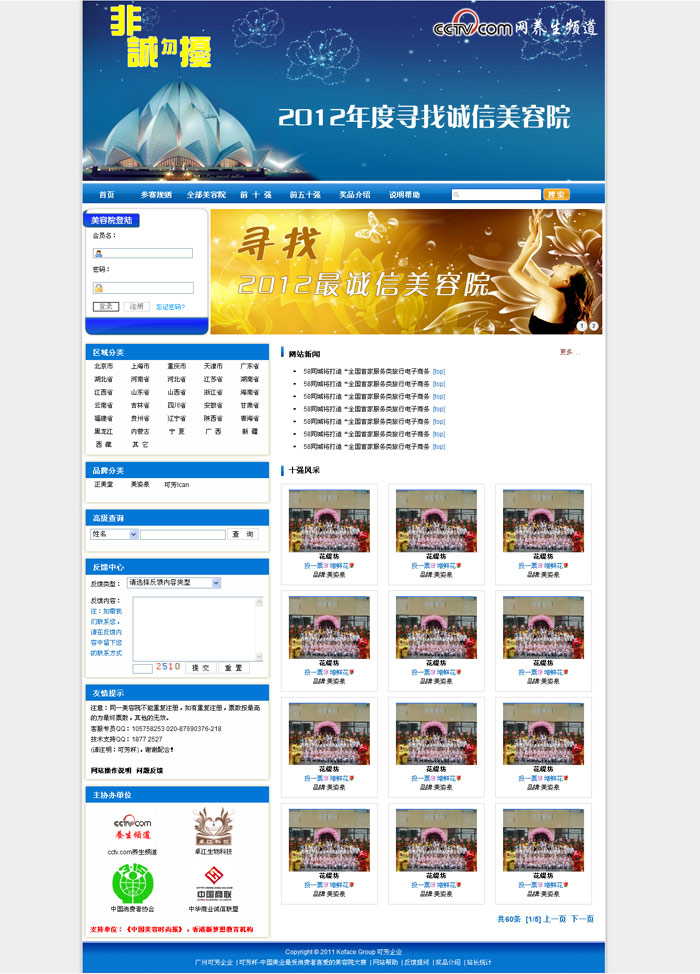Image resolution: width=700 pixels, height=974 pixels.
Task: Select 参赛规则 in the navigation bar
Action: tap(156, 195)
